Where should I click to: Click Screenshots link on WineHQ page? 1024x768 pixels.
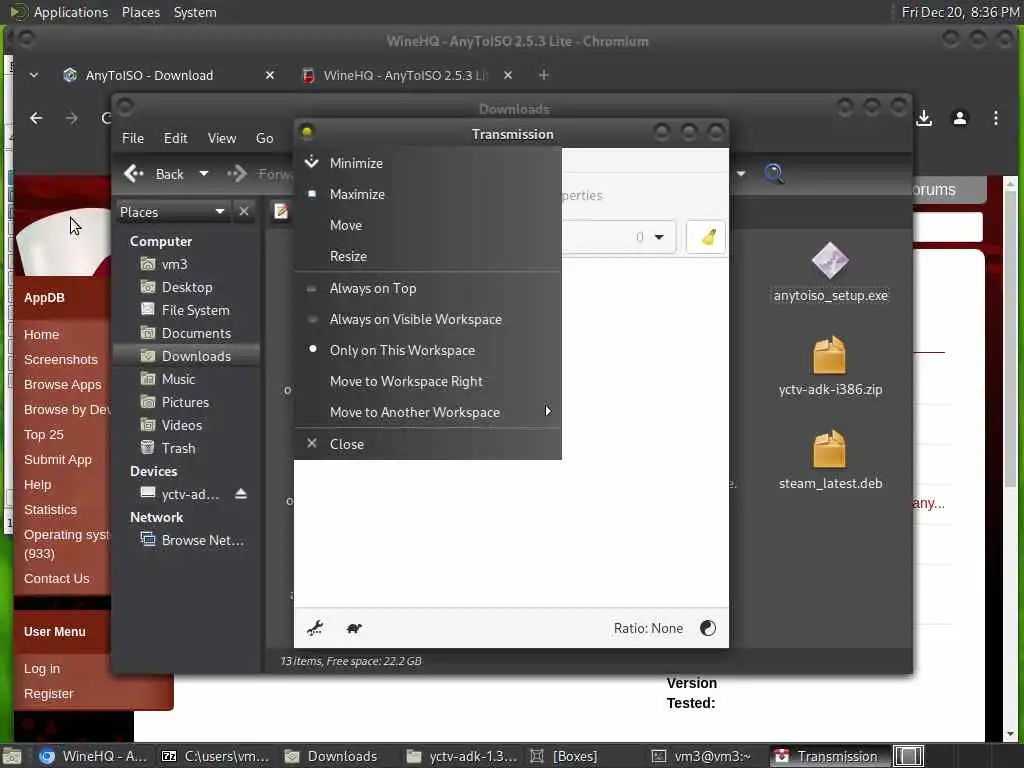coord(61,359)
